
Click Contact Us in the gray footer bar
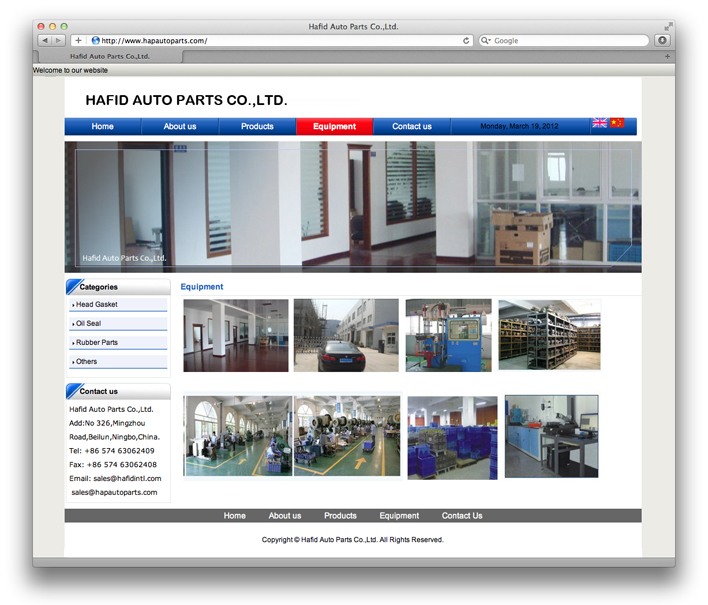[x=462, y=516]
